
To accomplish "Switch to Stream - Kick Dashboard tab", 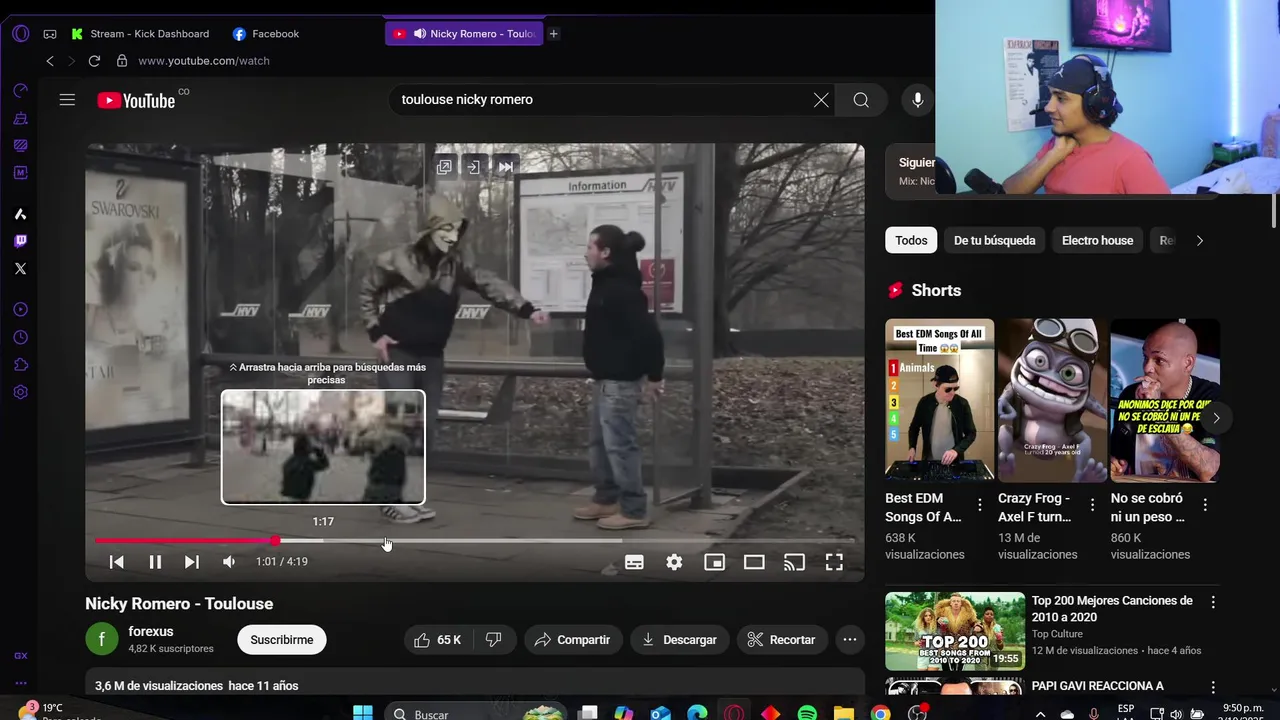I will click(x=140, y=34).
